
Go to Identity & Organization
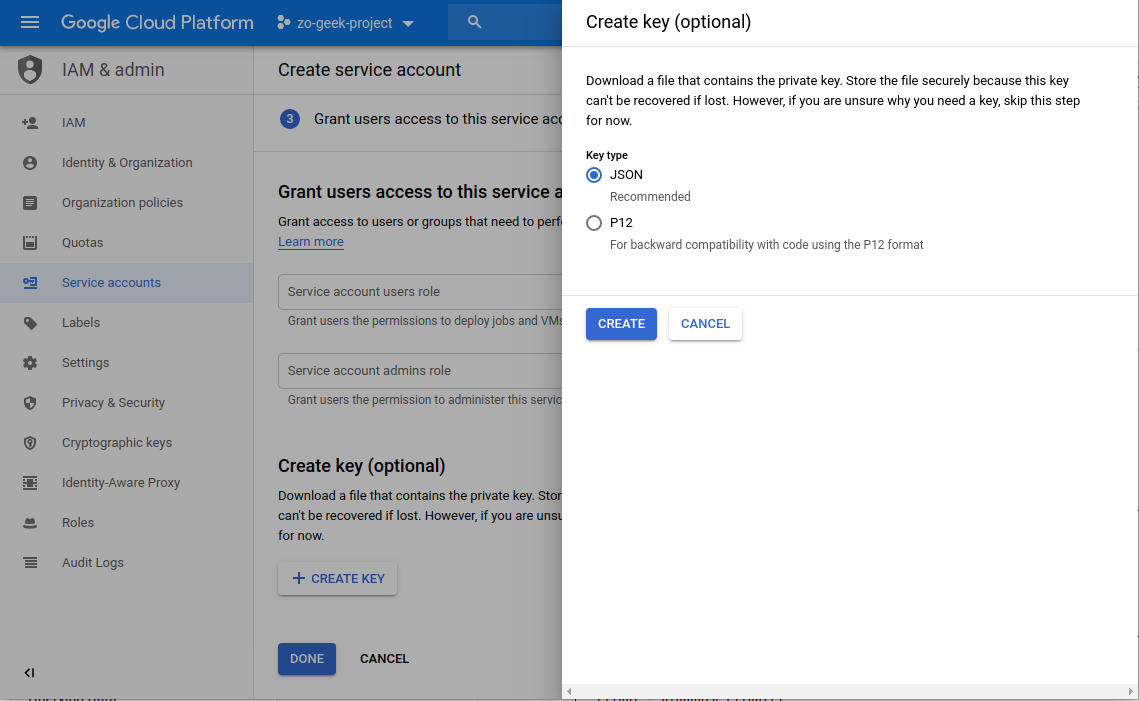pos(127,163)
